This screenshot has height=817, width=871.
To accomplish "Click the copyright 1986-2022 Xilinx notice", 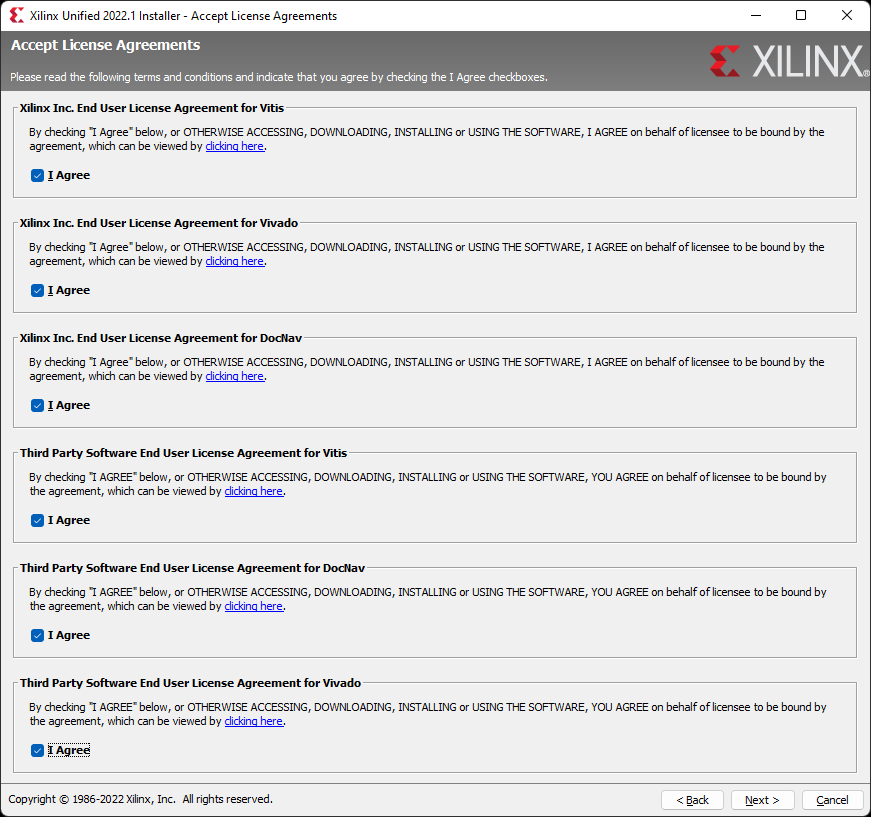I will pos(141,799).
